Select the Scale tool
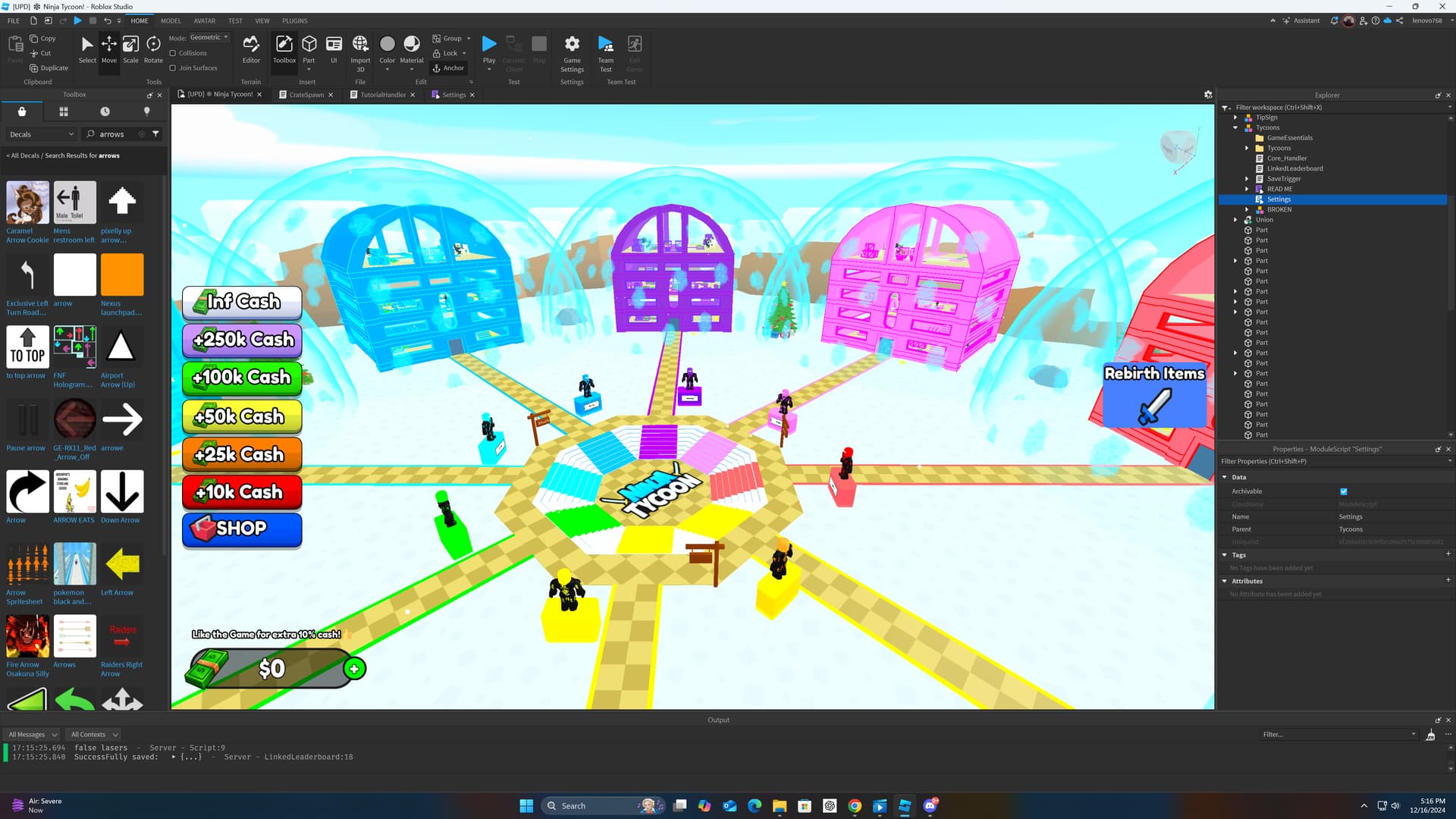This screenshot has height=819, width=1456. (x=130, y=48)
